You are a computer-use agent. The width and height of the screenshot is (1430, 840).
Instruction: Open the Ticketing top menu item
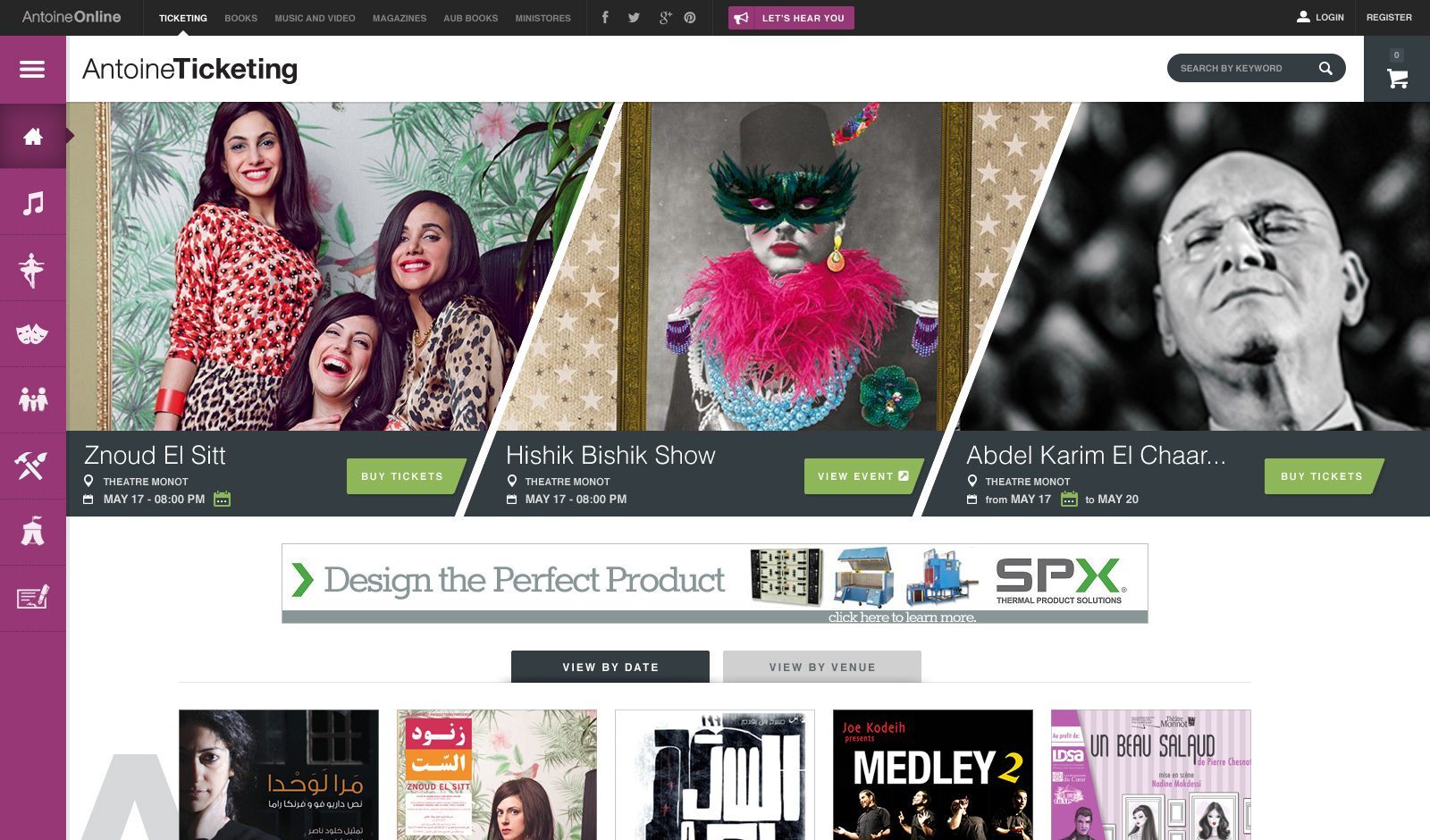183,18
